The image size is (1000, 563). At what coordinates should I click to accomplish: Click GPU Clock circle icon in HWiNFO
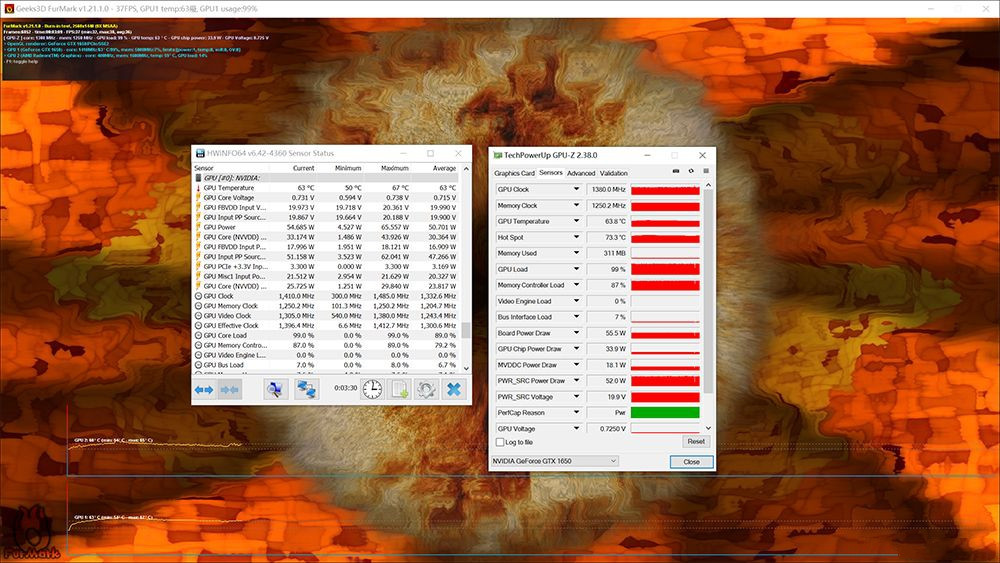[198, 296]
